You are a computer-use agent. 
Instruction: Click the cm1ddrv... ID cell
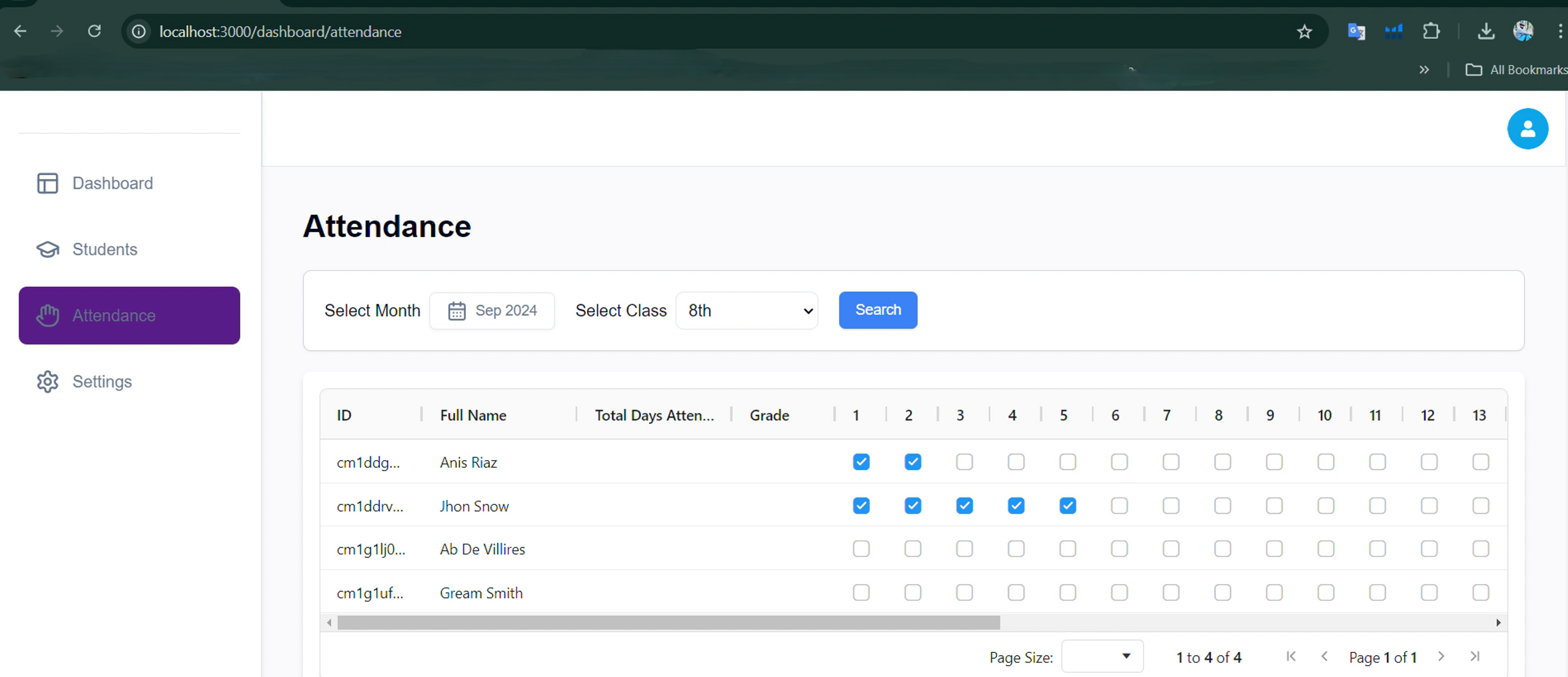click(x=370, y=506)
